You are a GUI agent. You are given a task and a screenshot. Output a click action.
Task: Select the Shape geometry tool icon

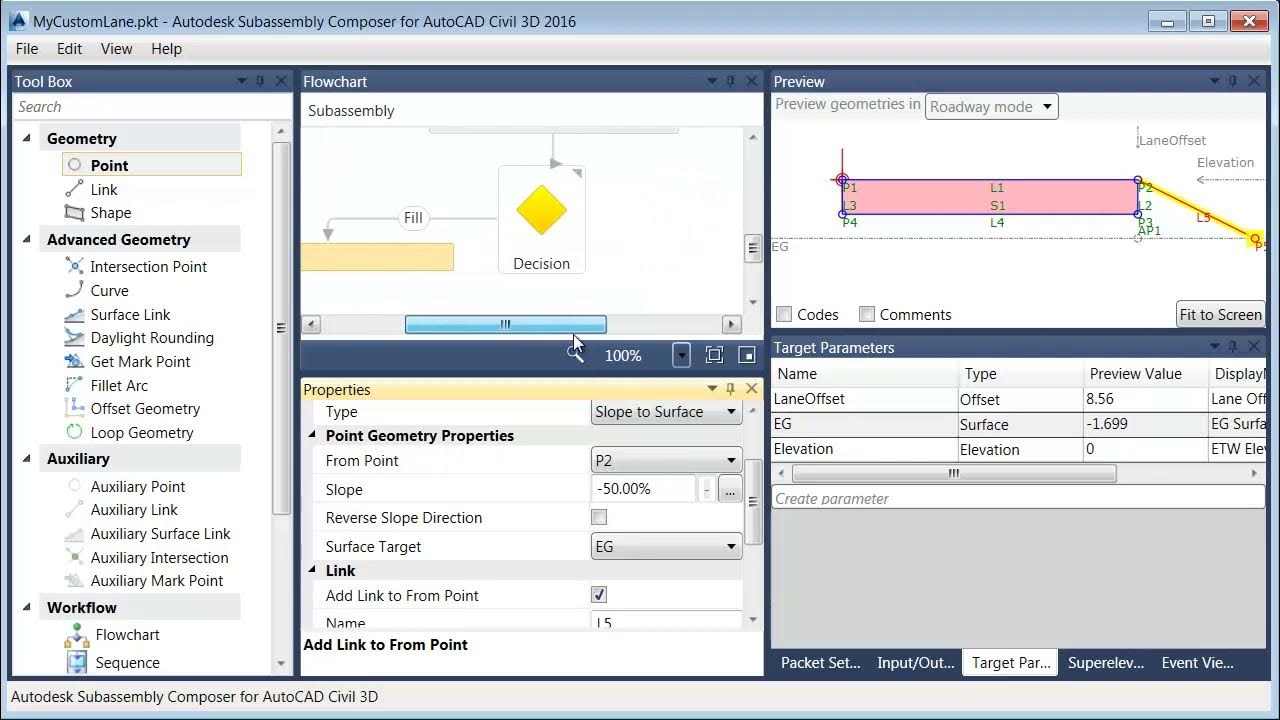tap(74, 212)
